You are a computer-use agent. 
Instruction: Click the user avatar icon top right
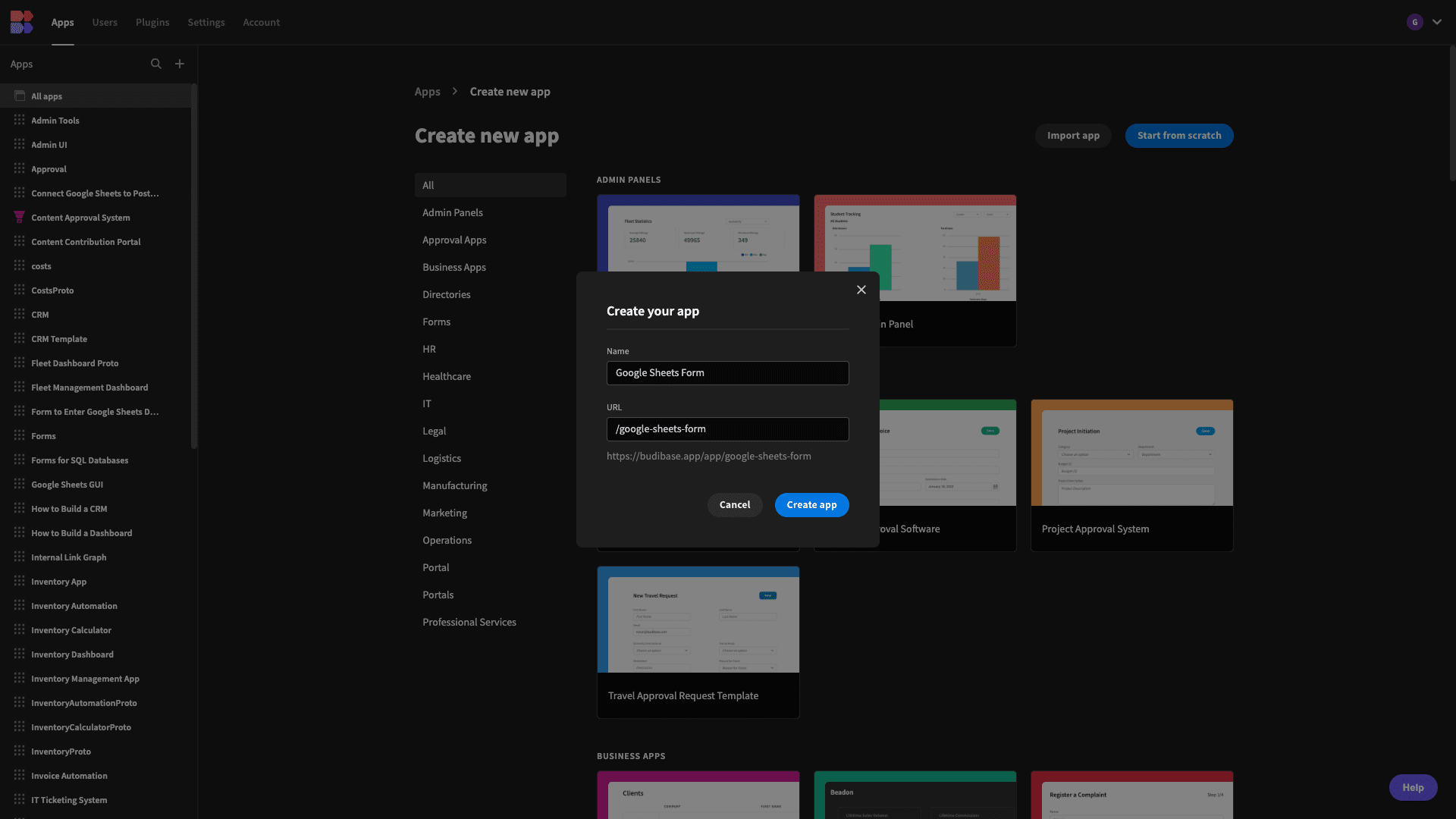(1416, 22)
